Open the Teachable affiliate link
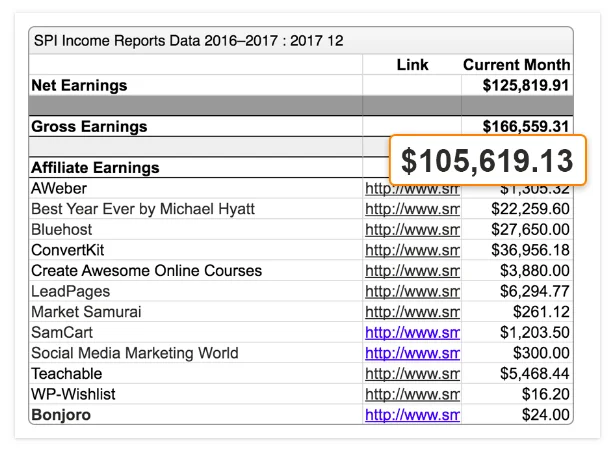The height and width of the screenshot is (449, 616). point(412,374)
